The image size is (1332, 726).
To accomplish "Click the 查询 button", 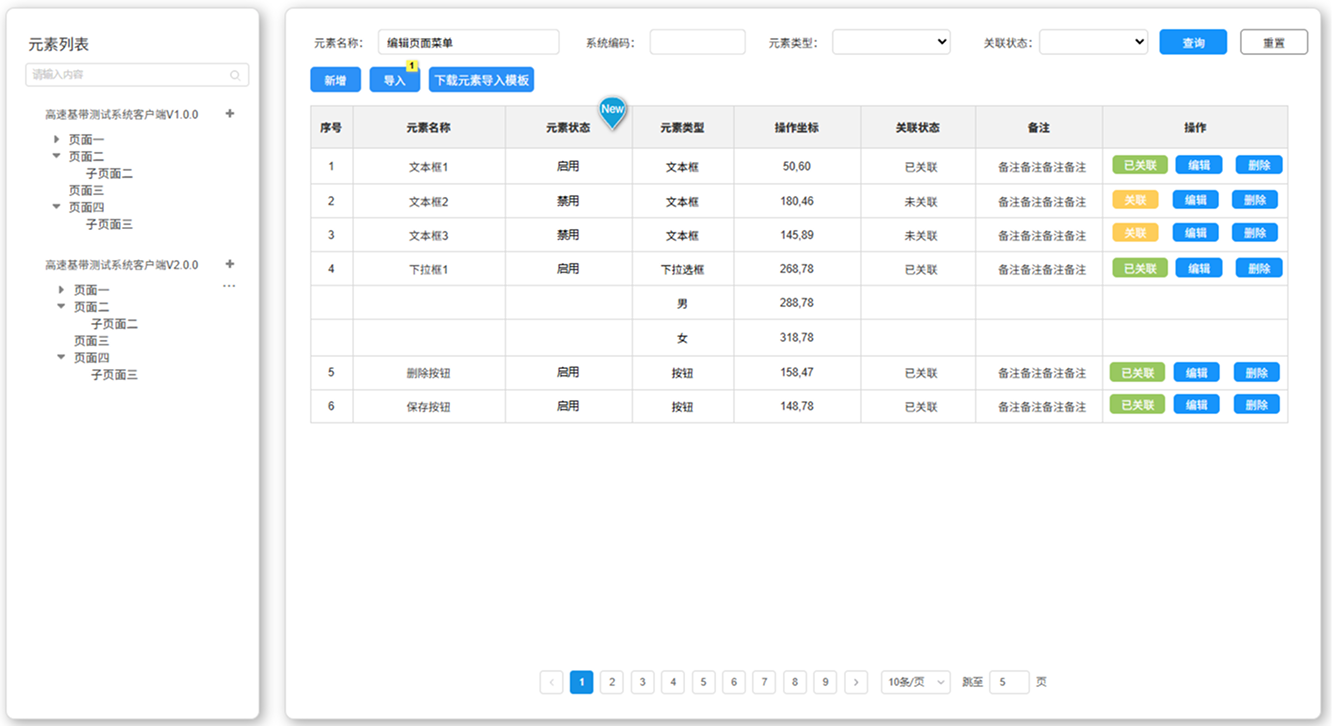I will (x=1193, y=42).
